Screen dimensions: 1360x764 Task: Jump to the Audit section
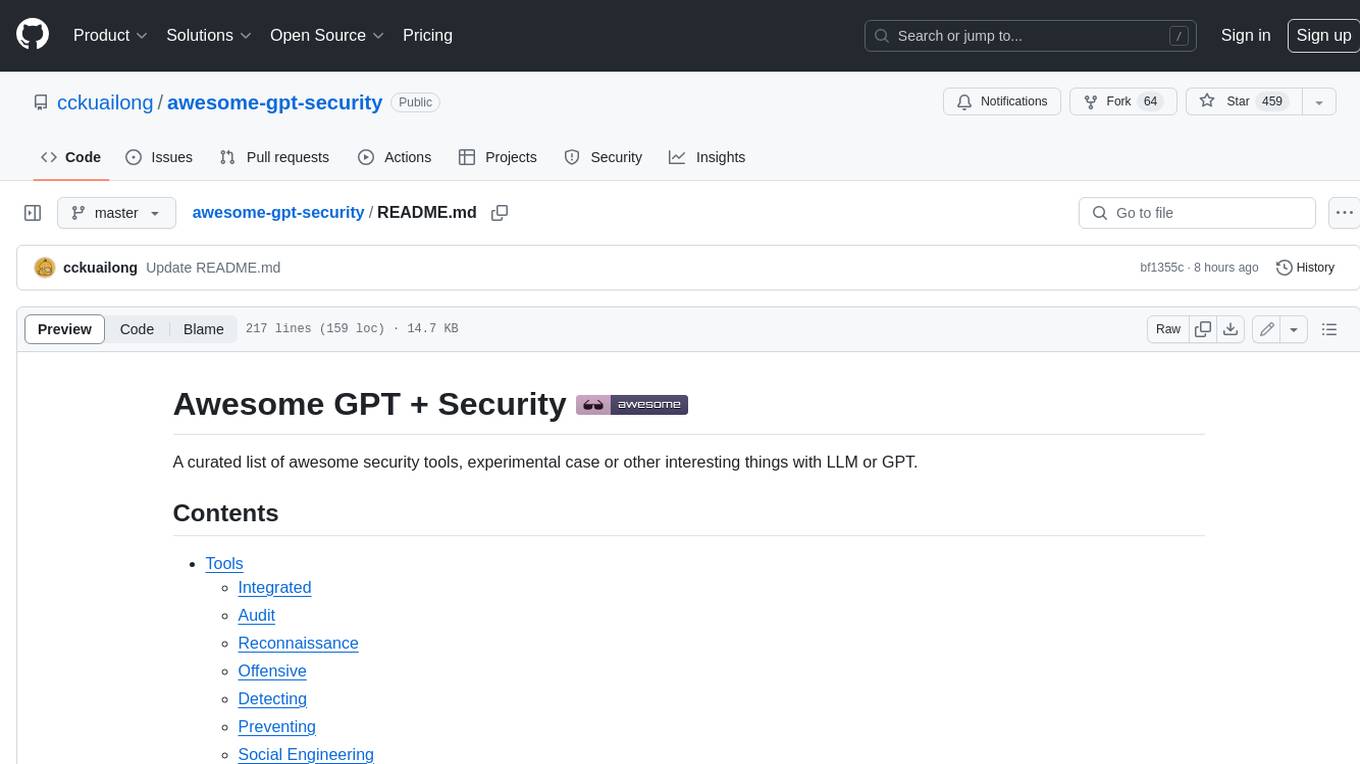click(x=256, y=615)
